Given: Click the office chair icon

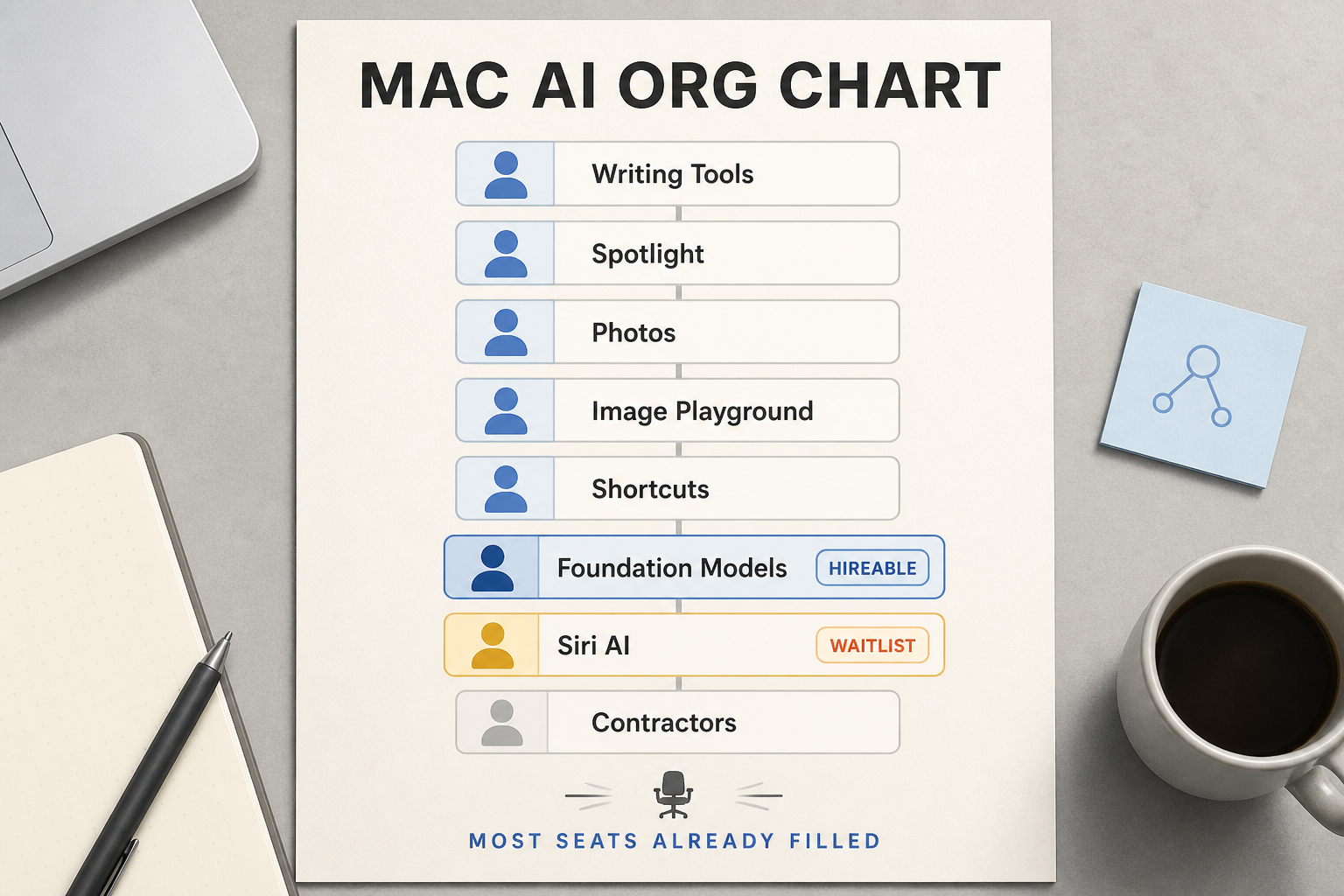Looking at the screenshot, I should pos(673,794).
